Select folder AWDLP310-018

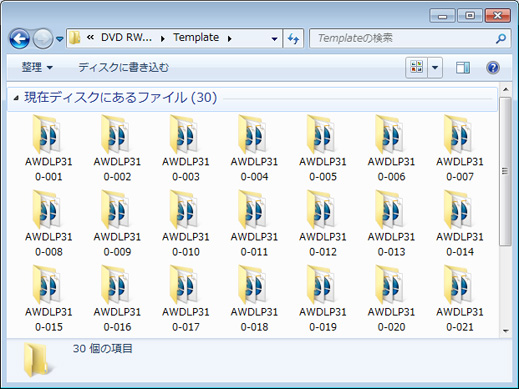click(x=254, y=299)
